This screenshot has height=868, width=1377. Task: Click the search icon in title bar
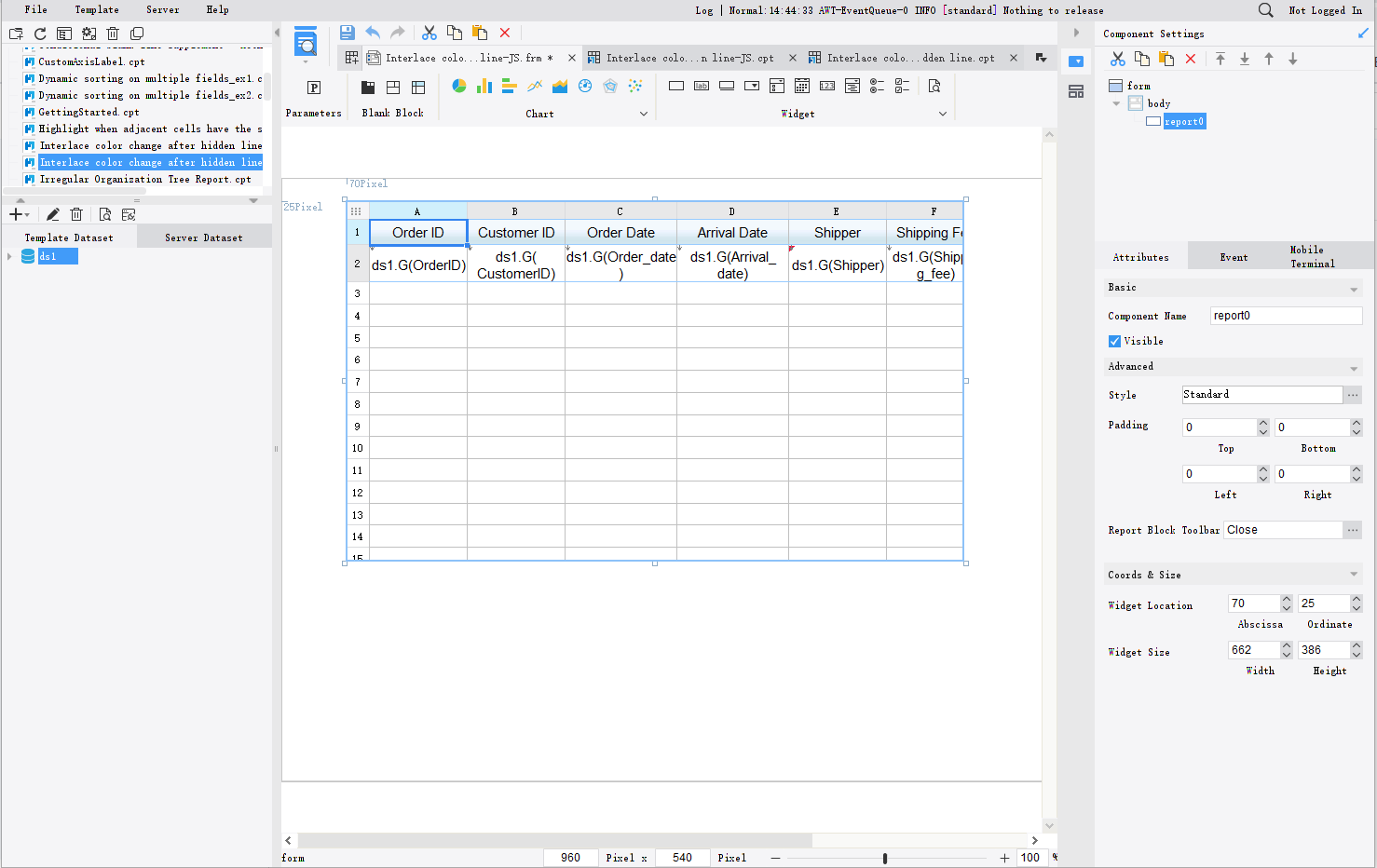coord(1265,10)
